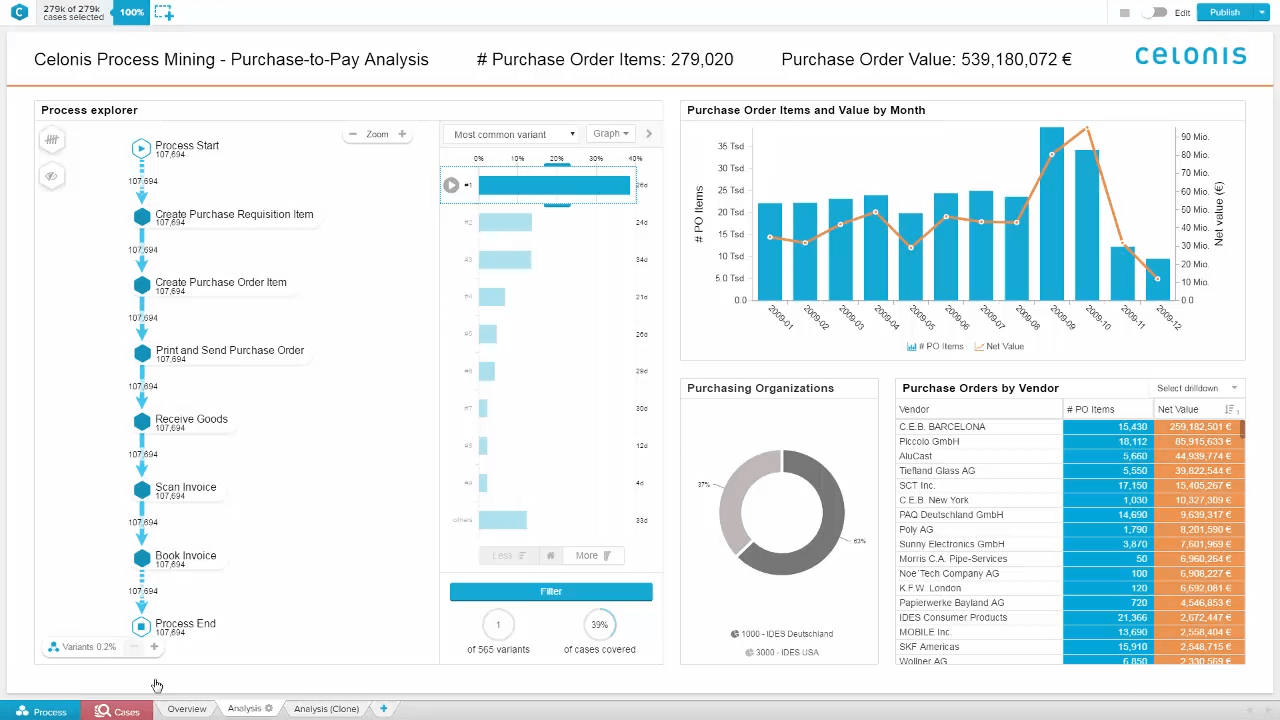Click the new selection icon in top bar
The image size is (1280, 720).
click(x=164, y=13)
